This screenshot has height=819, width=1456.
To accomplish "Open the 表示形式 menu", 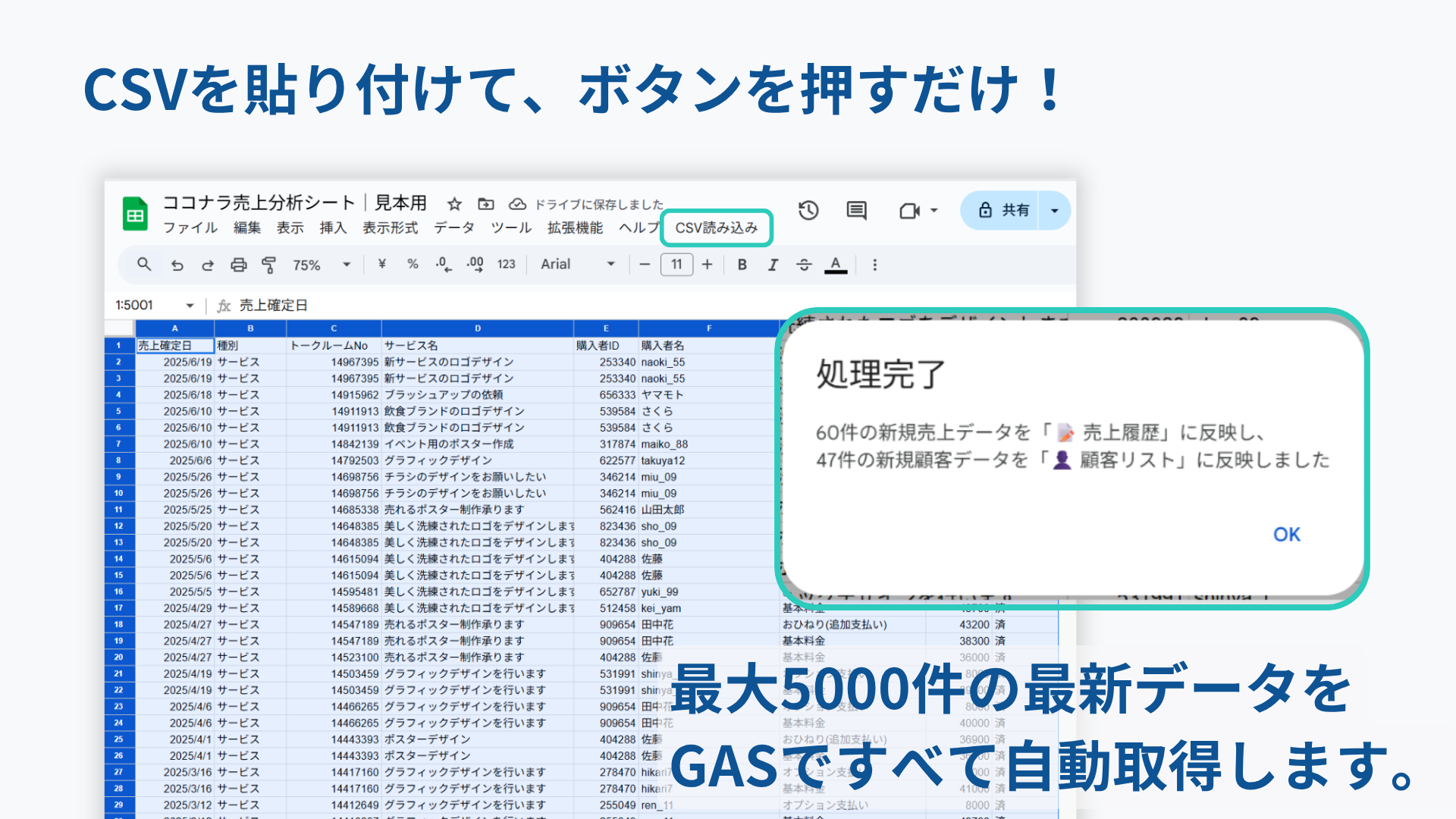I will [x=391, y=227].
